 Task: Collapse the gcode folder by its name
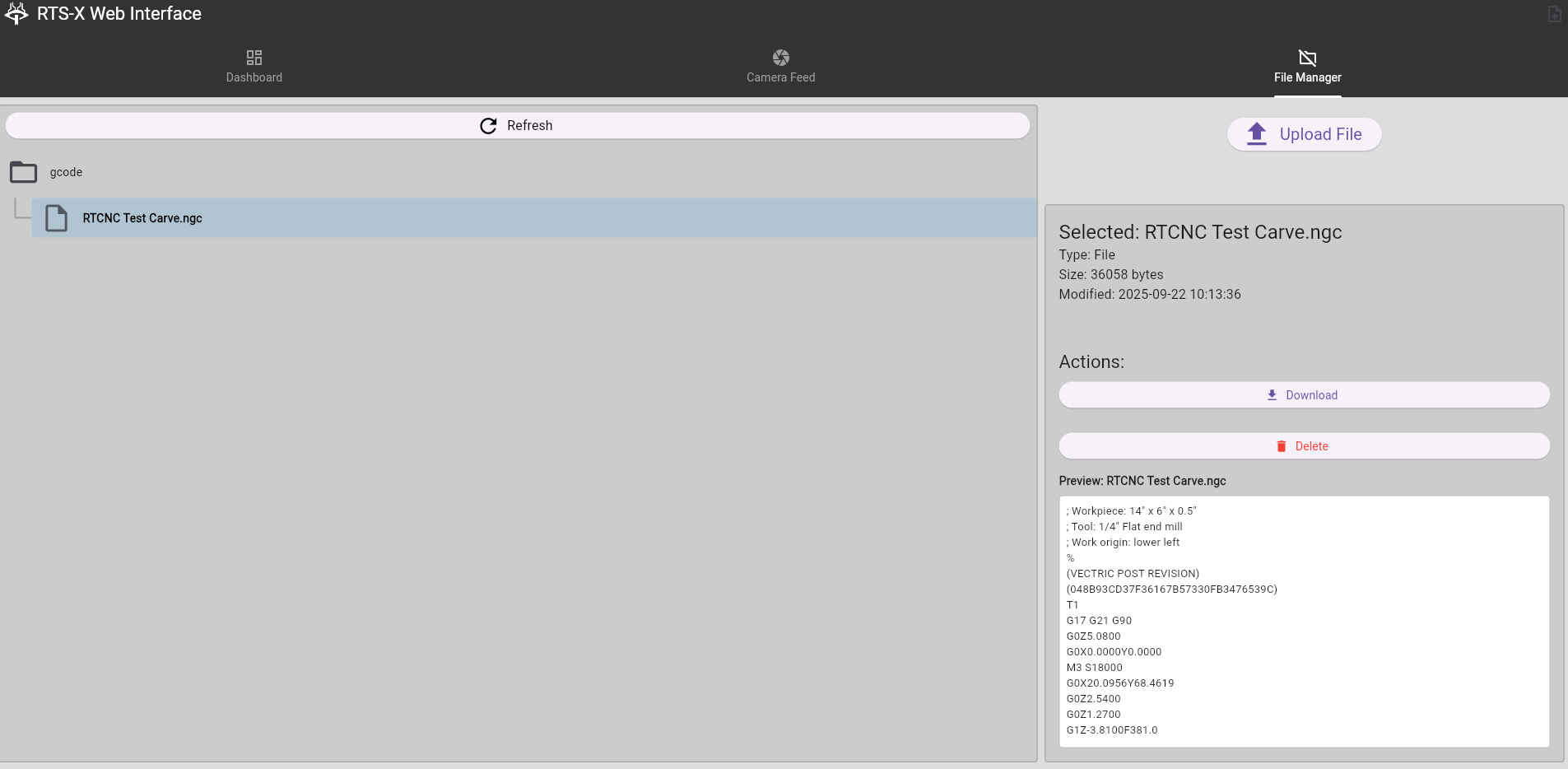click(66, 172)
